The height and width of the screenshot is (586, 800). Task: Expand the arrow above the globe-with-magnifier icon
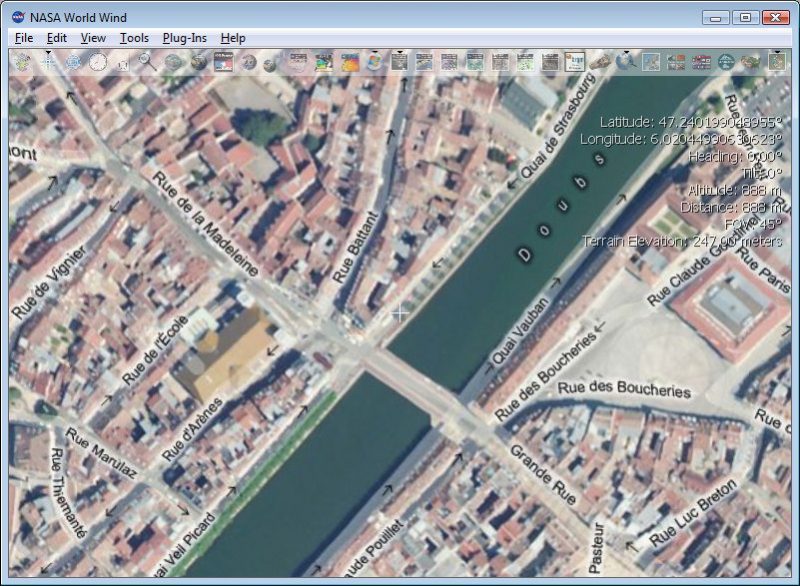626,52
